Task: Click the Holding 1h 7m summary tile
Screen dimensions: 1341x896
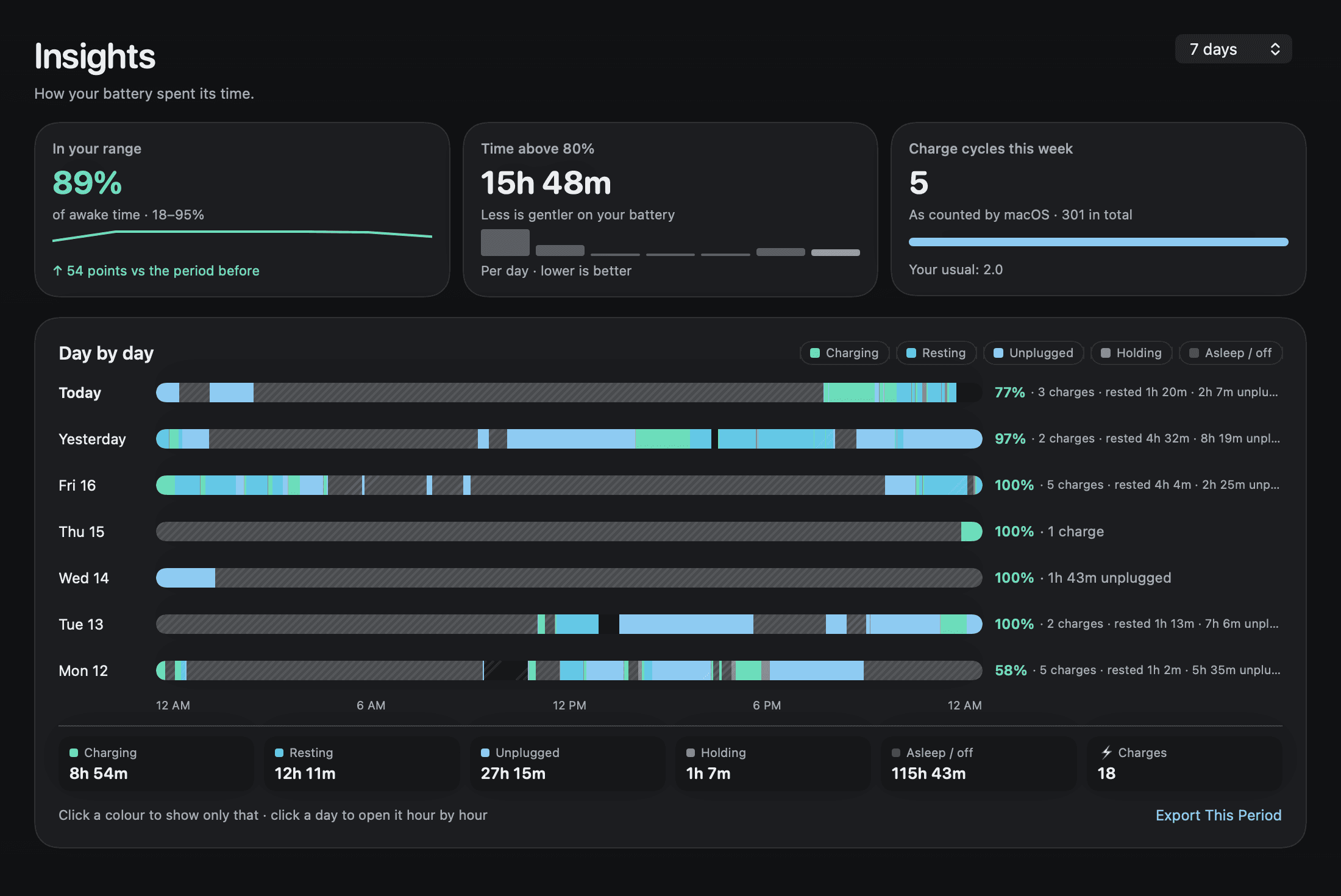Action: pyautogui.click(x=773, y=763)
